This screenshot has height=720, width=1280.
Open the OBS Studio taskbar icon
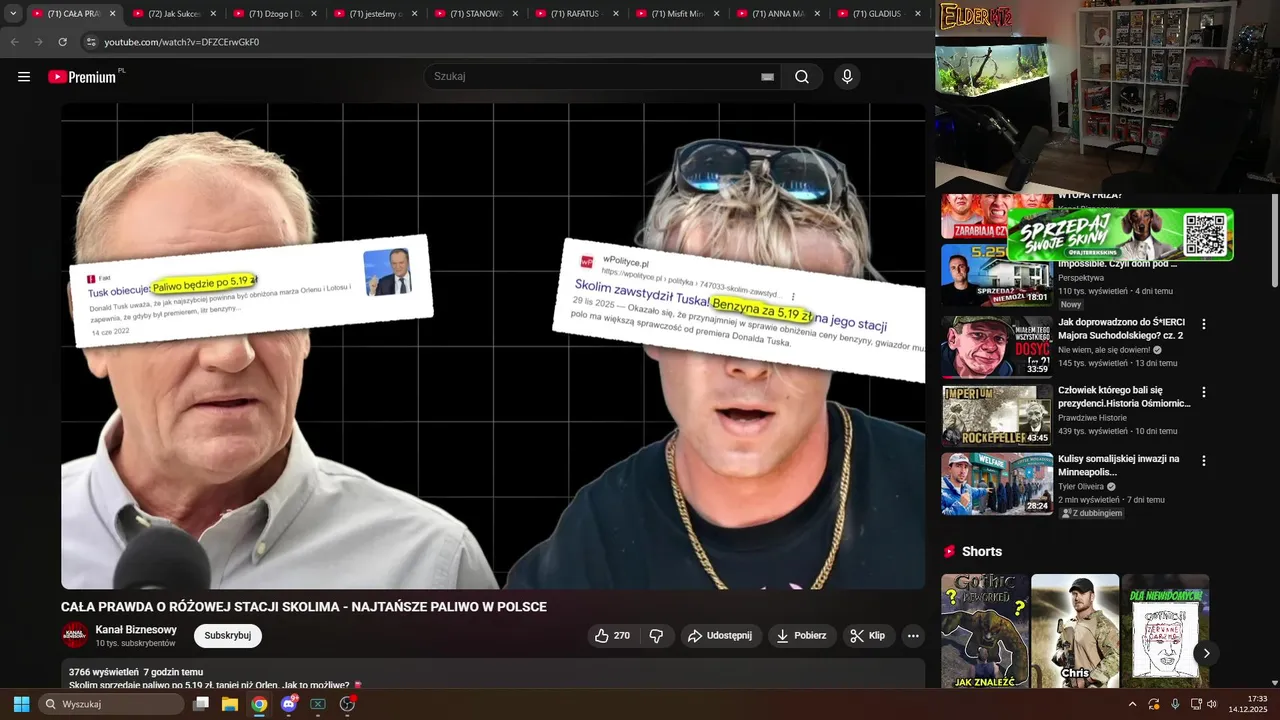pos(347,704)
